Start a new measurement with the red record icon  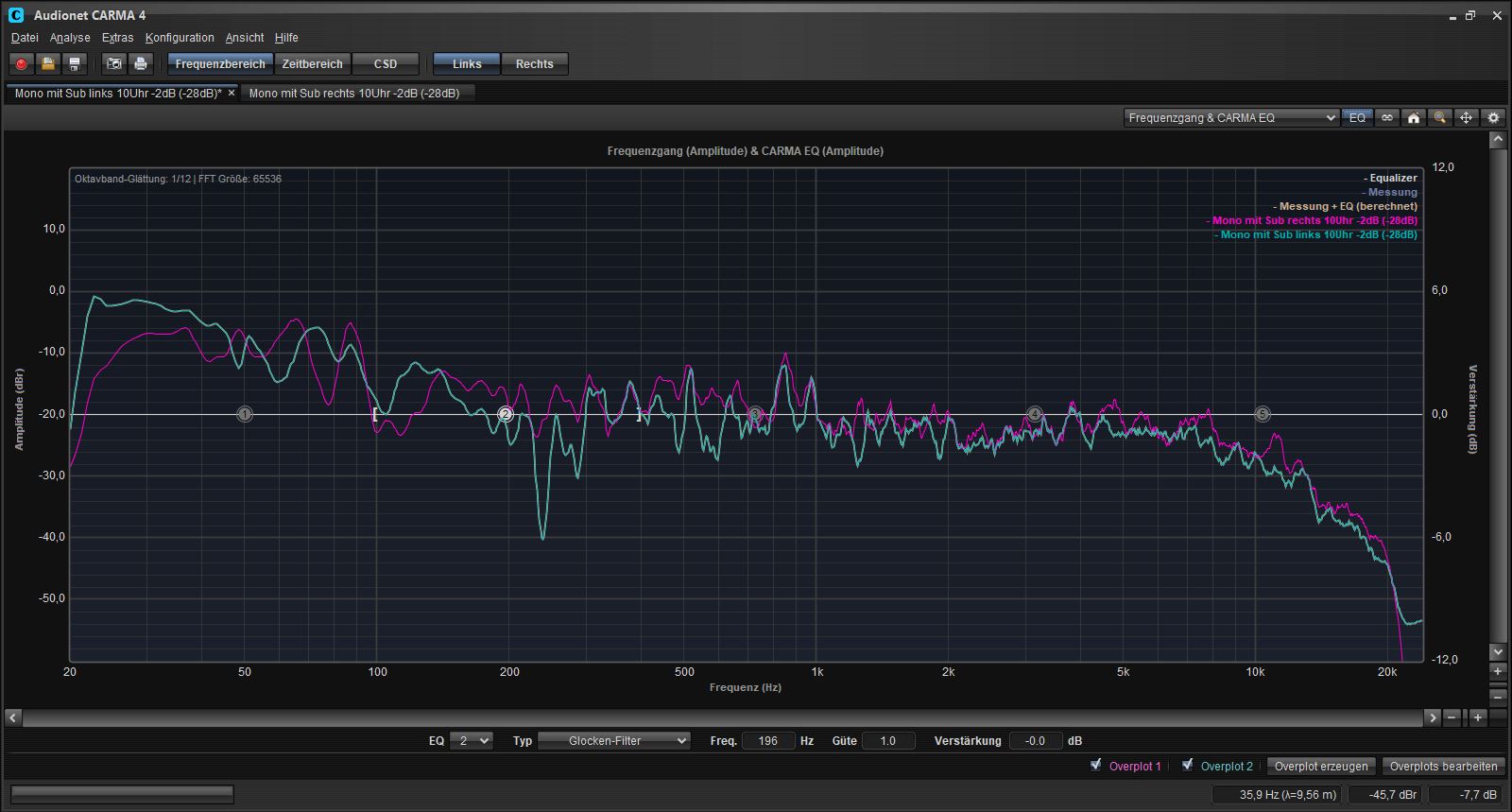[x=21, y=64]
